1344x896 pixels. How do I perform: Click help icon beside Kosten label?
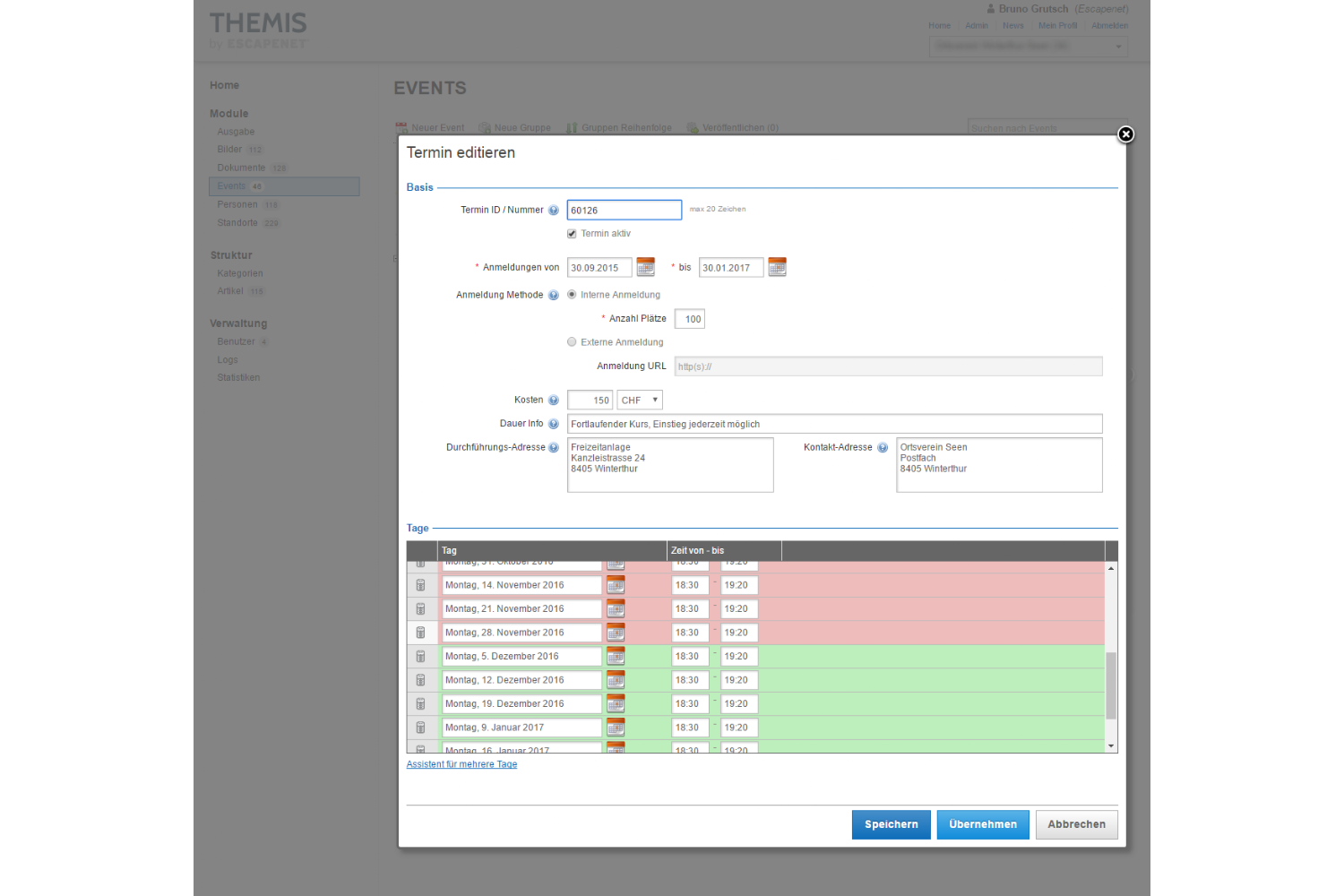554,401
